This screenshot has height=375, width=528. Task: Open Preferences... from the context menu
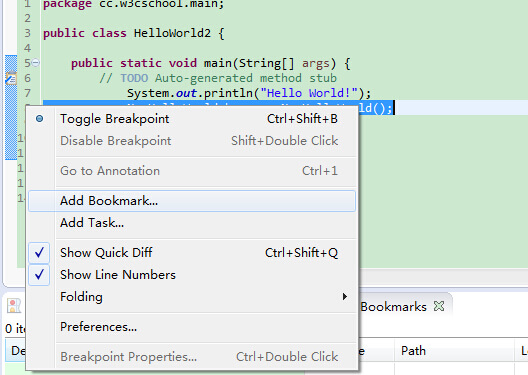point(192,327)
